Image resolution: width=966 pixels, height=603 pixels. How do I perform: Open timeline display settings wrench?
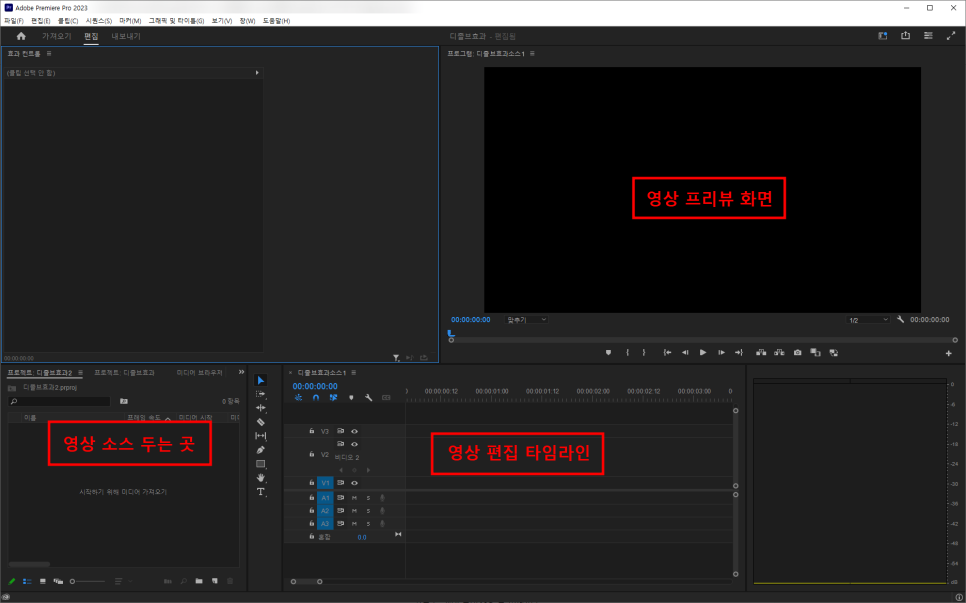click(x=368, y=398)
